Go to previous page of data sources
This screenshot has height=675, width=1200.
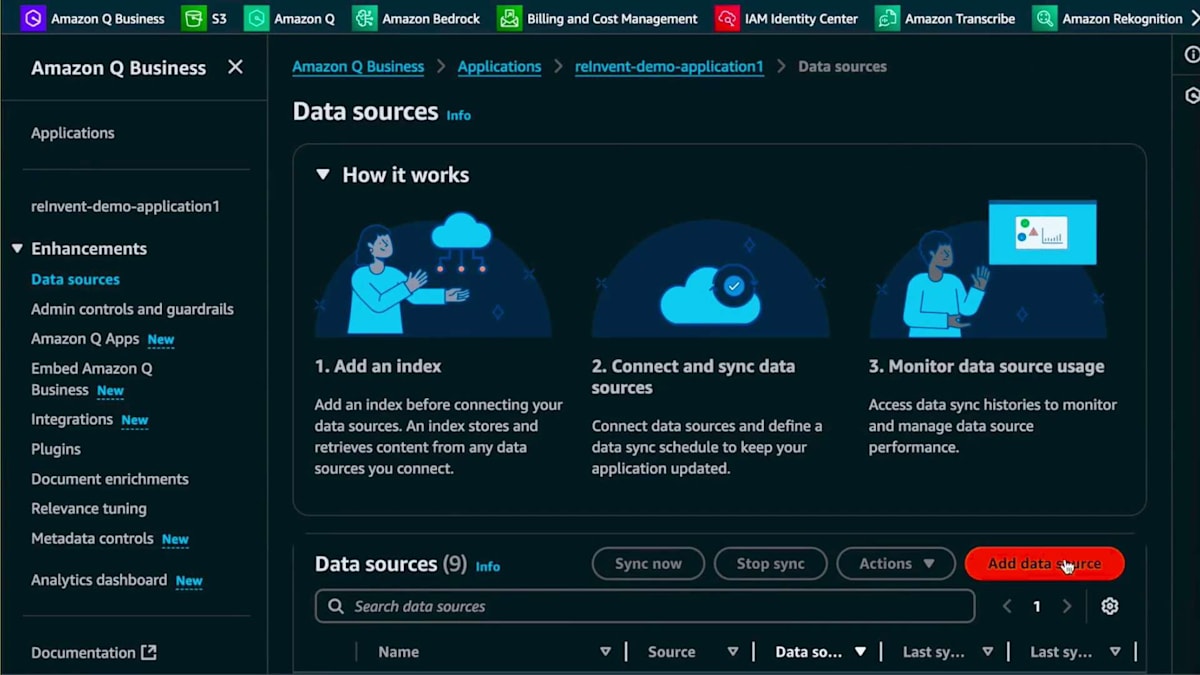click(1007, 606)
